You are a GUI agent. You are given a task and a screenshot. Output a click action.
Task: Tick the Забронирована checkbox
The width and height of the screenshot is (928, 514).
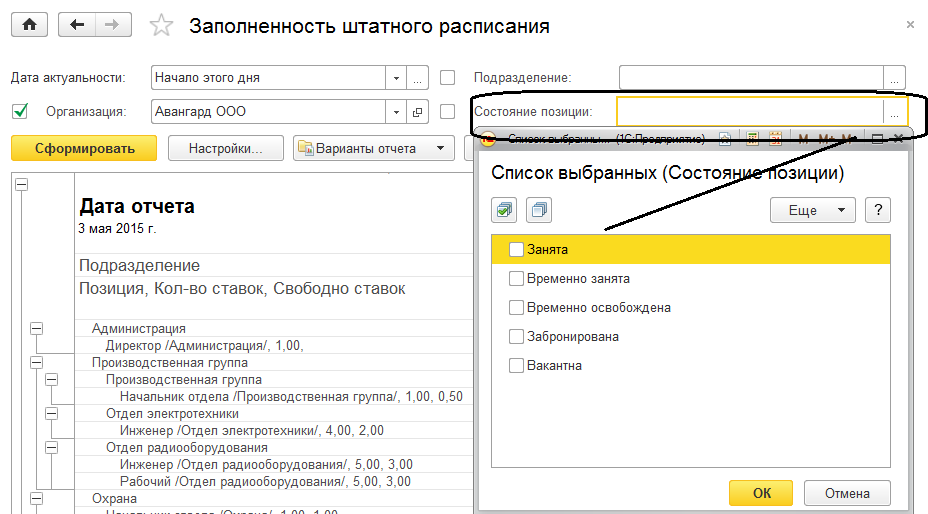point(516,337)
